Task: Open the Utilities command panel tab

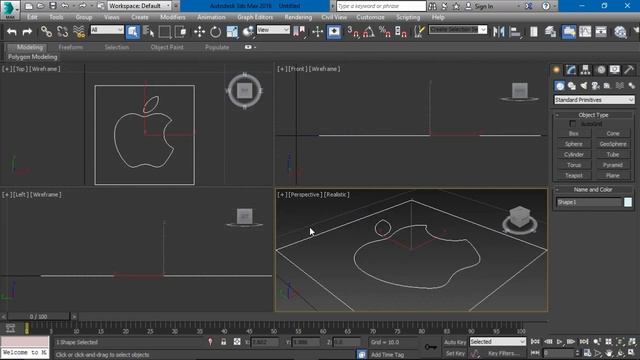Action: 629,70
